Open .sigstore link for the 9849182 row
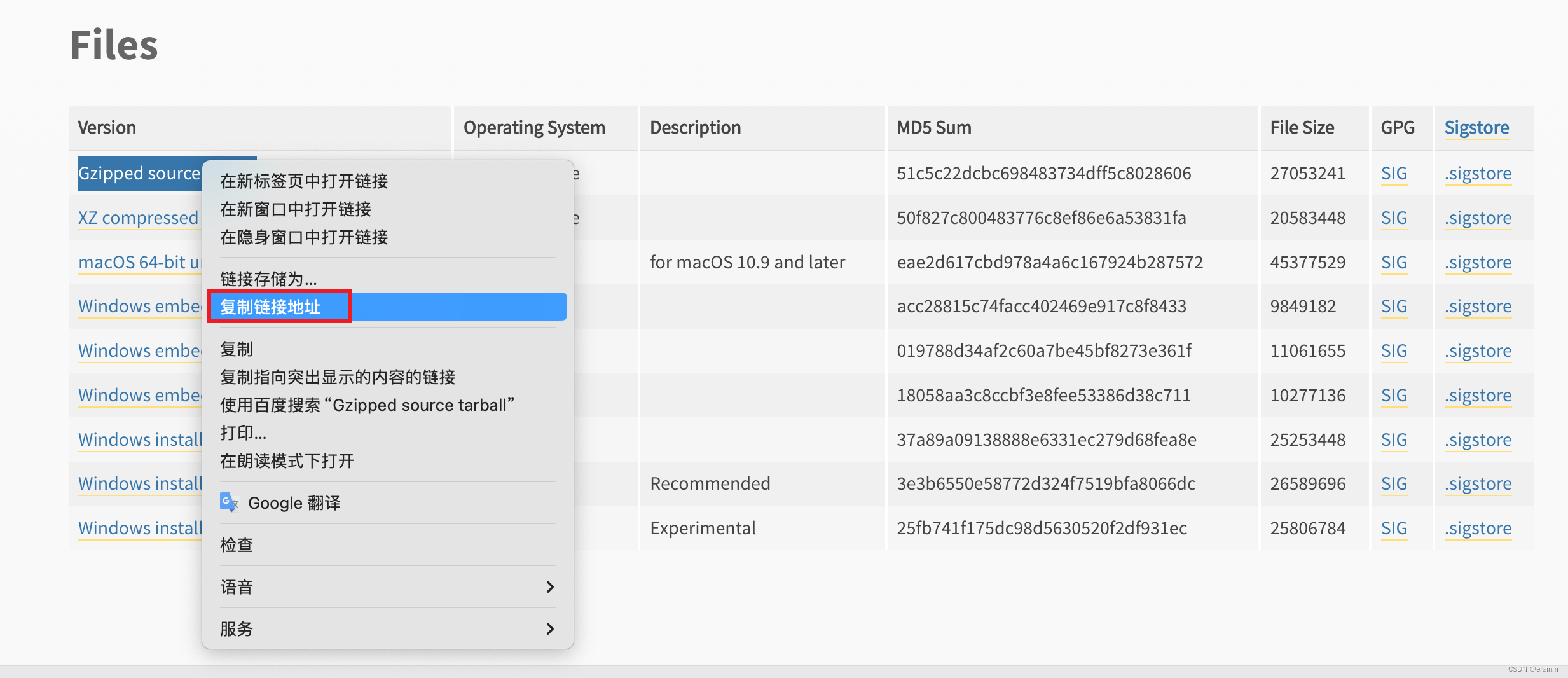The image size is (1568, 678). pos(1478,306)
